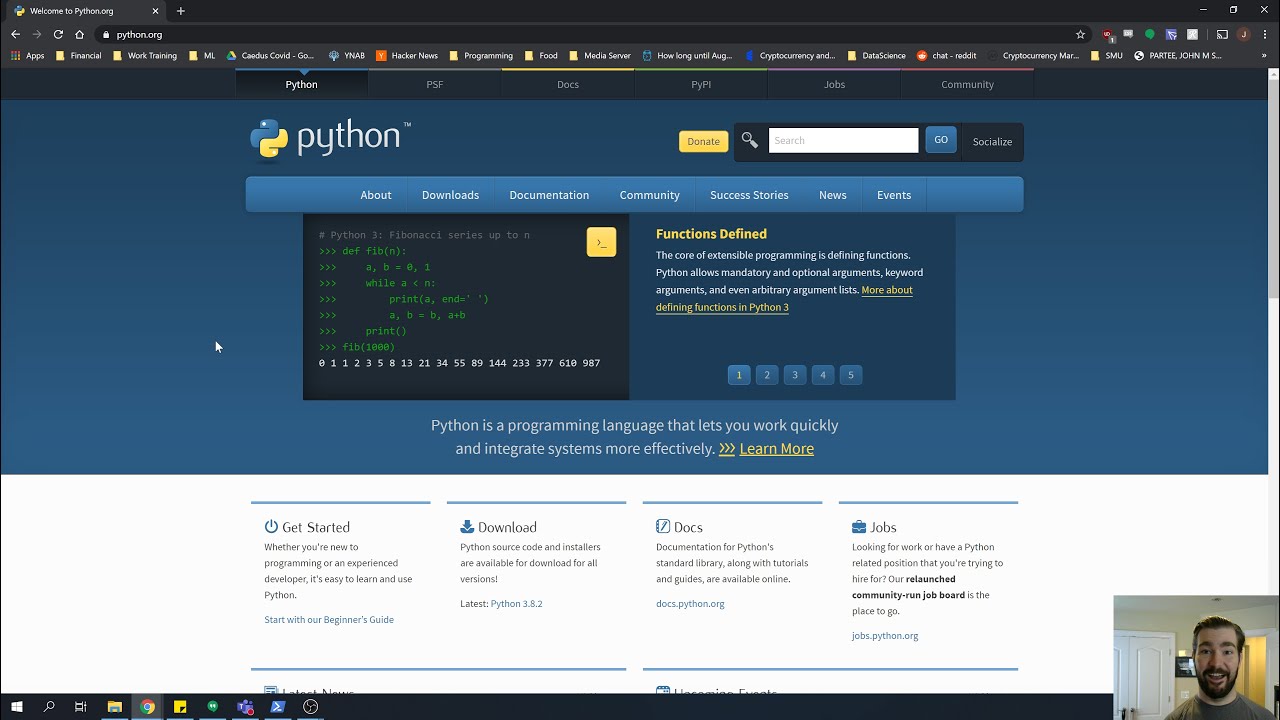The height and width of the screenshot is (720, 1280).
Task: Open OBS Studio from the taskbar
Action: click(311, 707)
